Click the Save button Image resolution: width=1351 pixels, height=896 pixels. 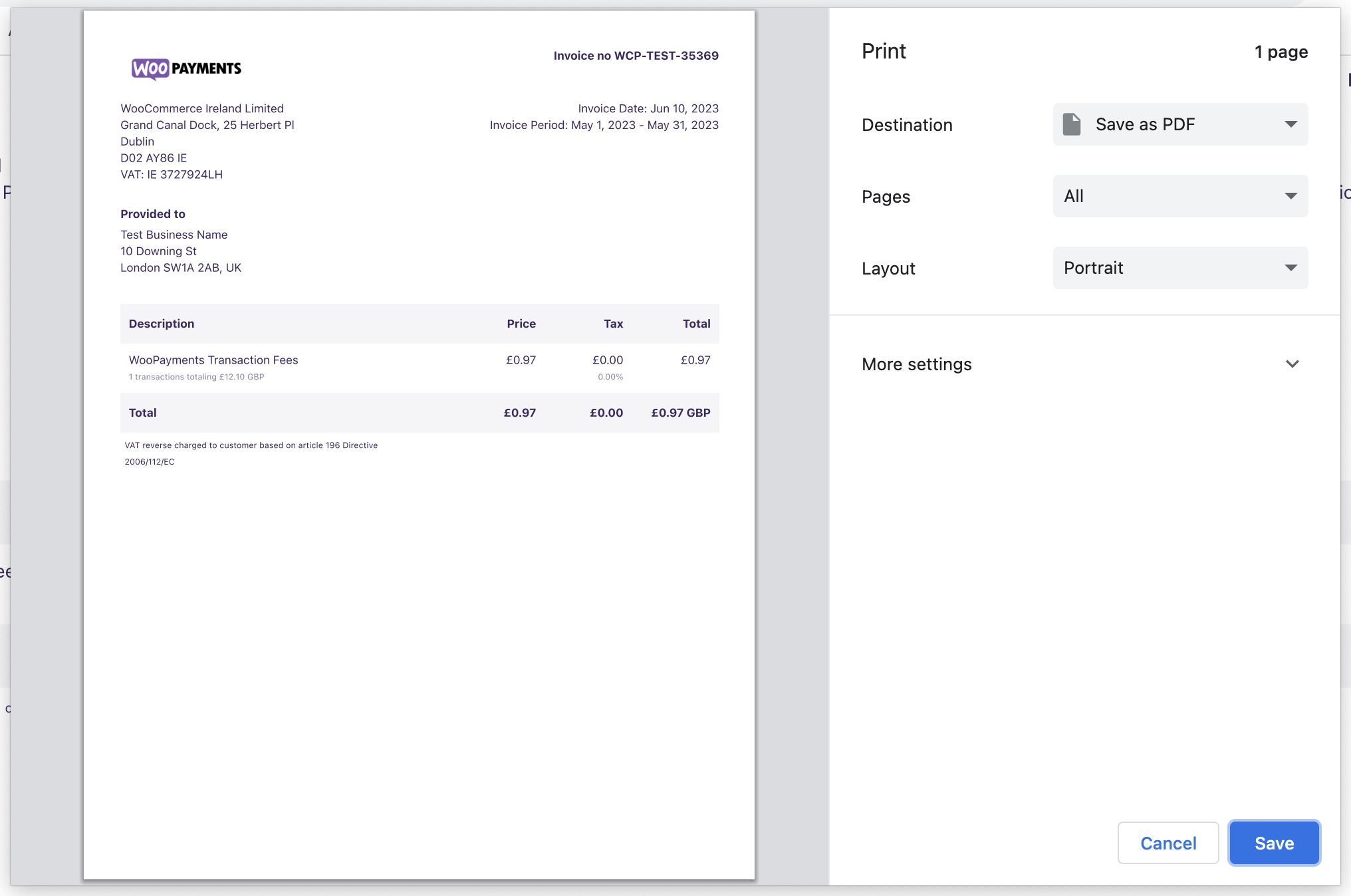coord(1274,843)
